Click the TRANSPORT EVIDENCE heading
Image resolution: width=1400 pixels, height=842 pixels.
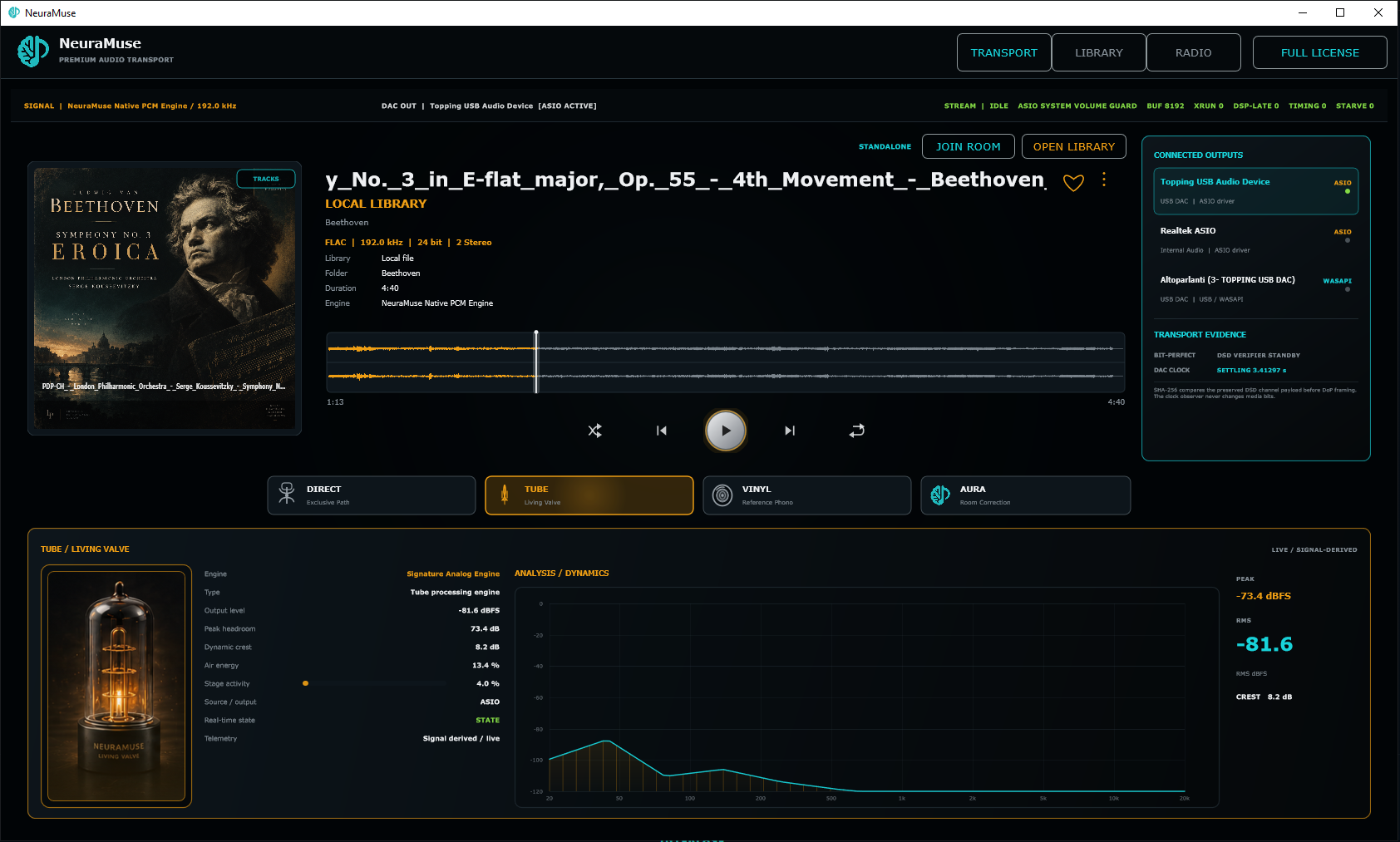pyautogui.click(x=1200, y=335)
